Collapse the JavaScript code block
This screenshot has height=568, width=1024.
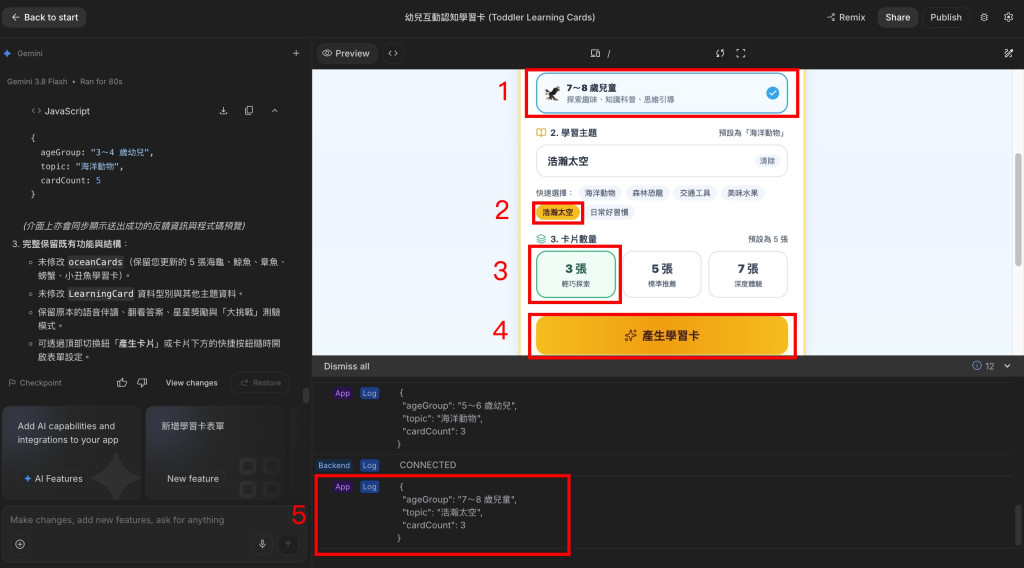coord(275,111)
